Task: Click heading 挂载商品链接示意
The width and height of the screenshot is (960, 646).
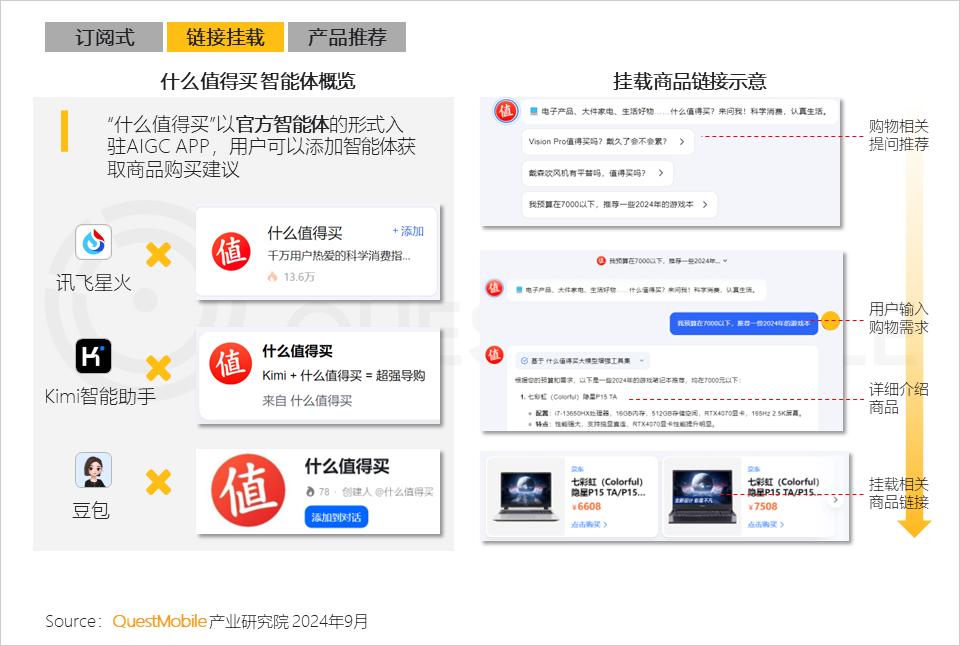Action: pos(690,81)
